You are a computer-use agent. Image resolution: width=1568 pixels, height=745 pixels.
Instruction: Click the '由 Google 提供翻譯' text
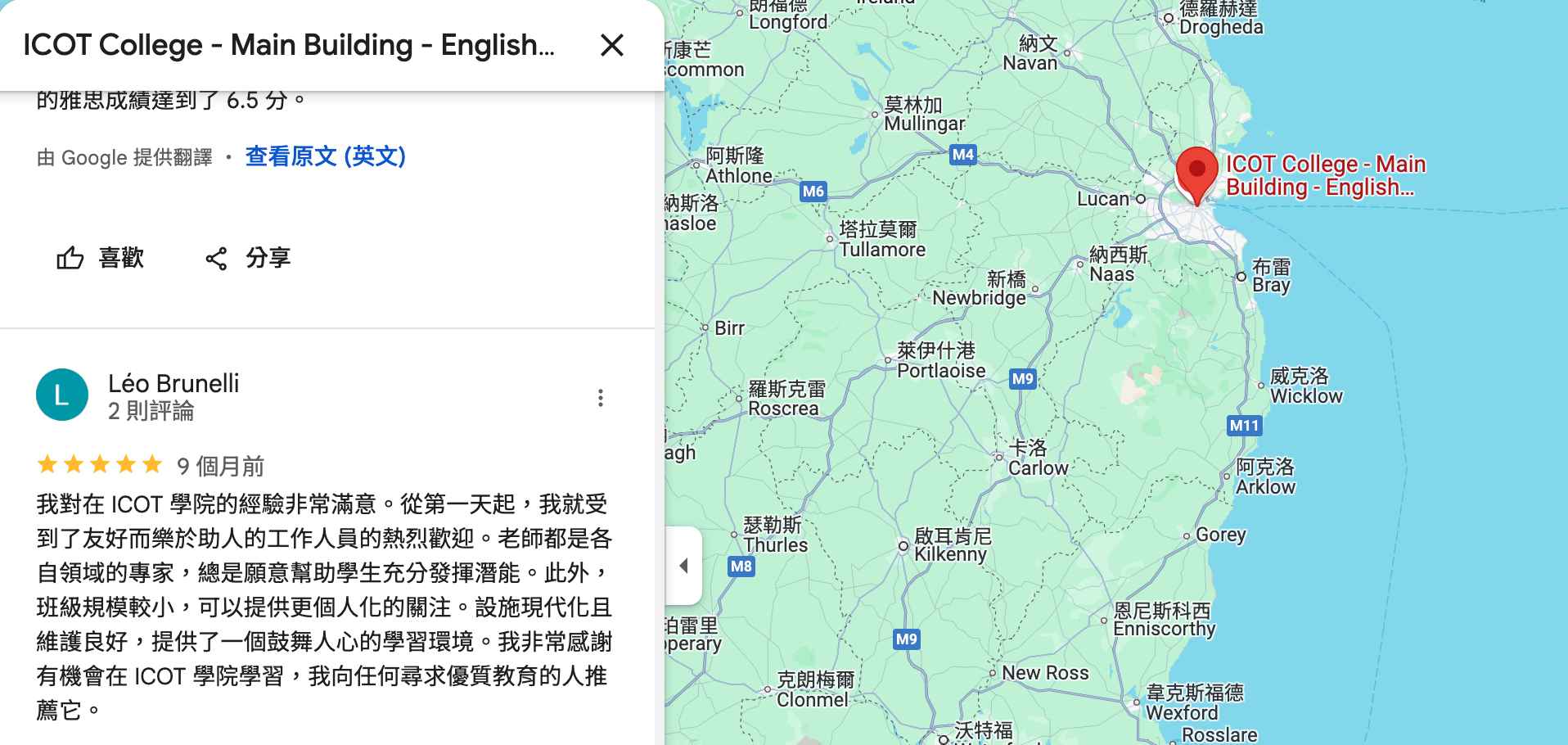(x=124, y=157)
